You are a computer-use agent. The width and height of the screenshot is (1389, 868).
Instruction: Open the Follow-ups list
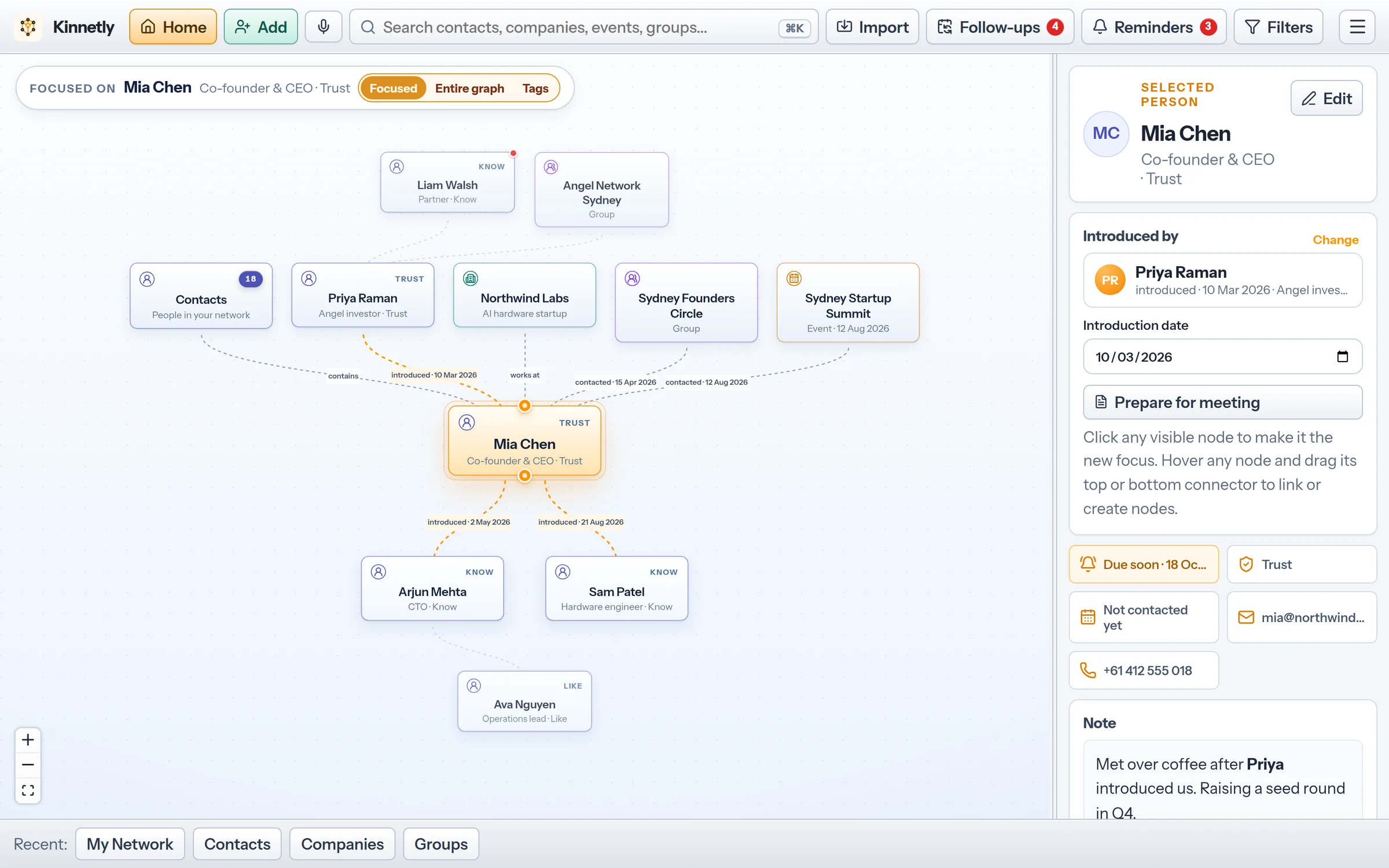point(1000,27)
